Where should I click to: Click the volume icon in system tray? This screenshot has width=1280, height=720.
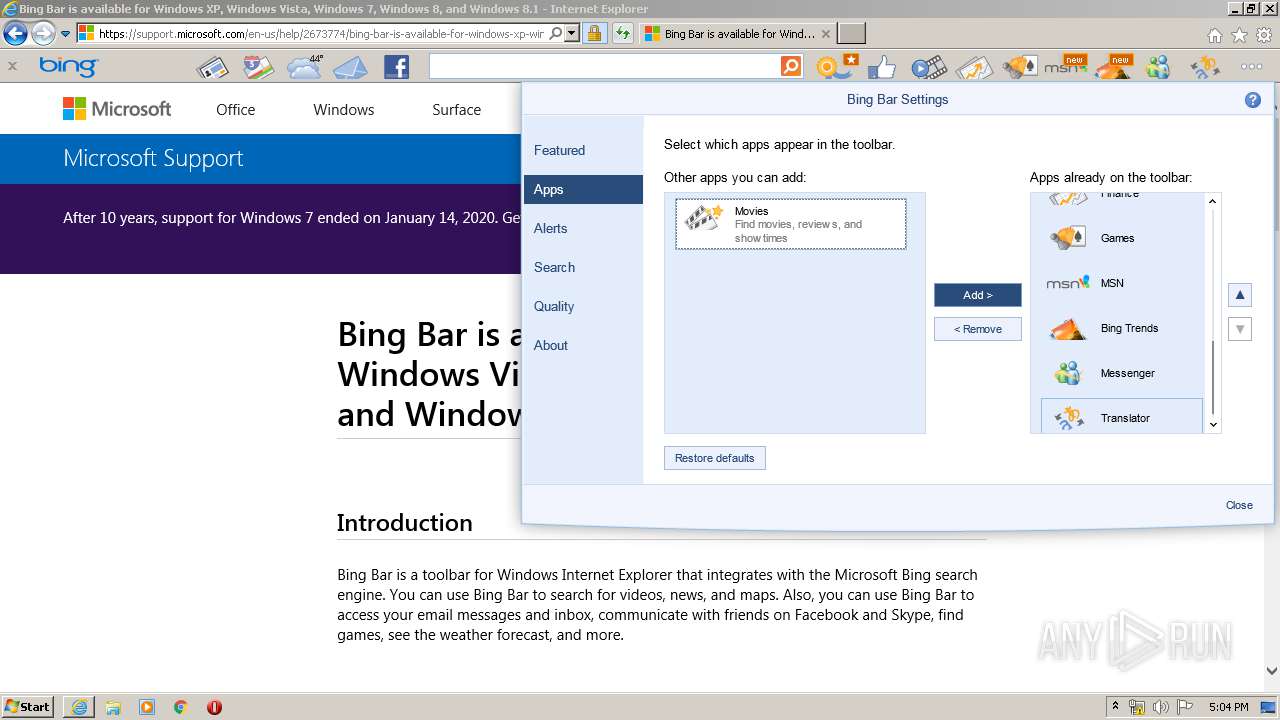[1160, 707]
